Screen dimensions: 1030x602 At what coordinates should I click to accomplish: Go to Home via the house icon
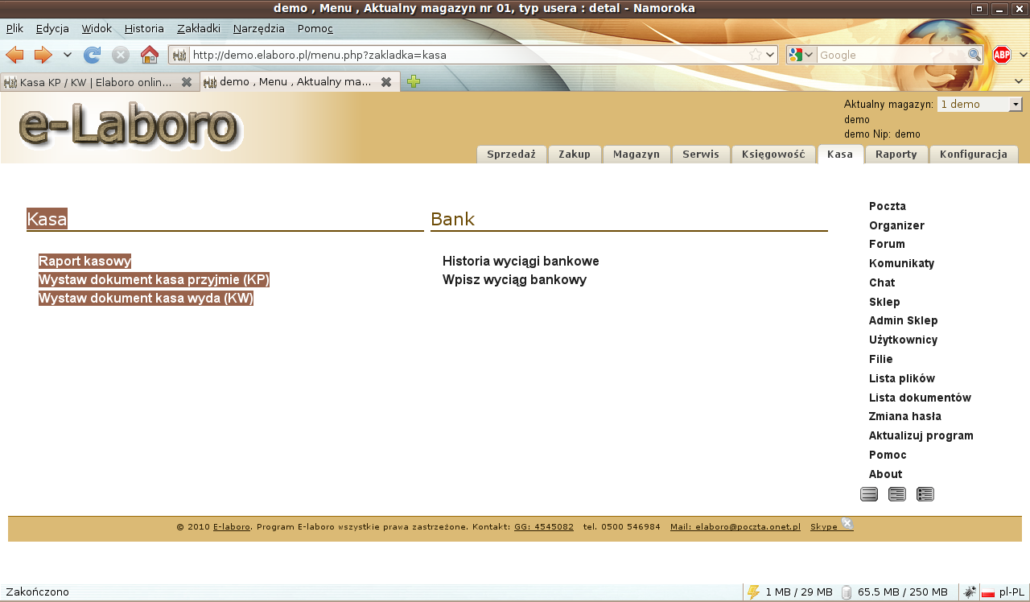tap(149, 55)
